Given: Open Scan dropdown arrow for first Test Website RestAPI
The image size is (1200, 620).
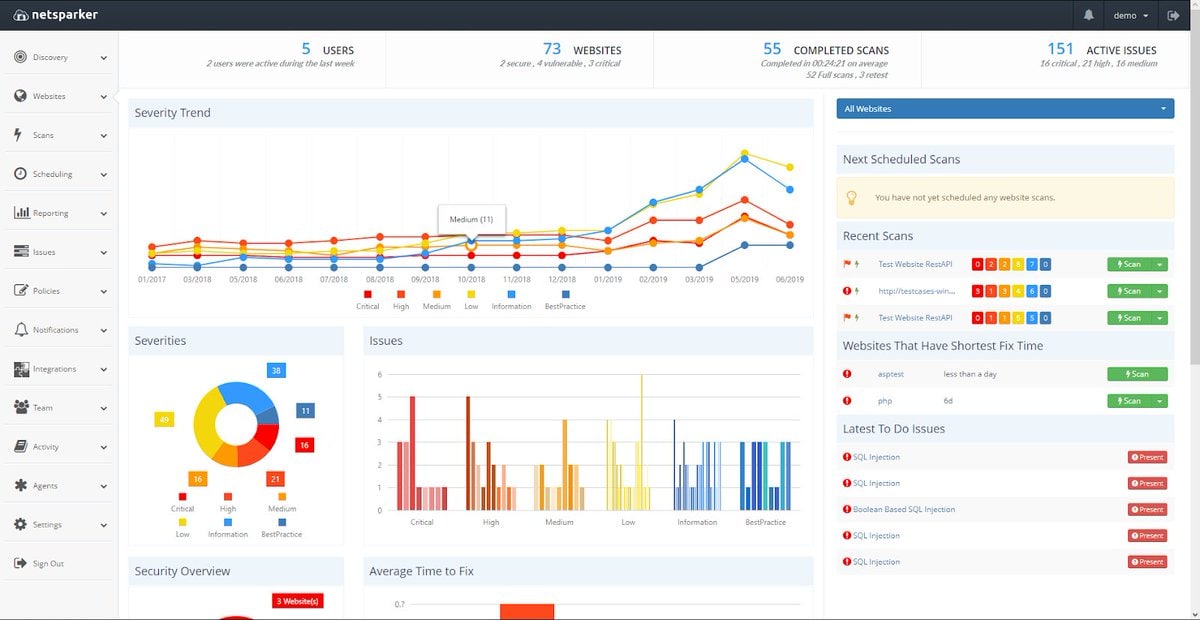Looking at the screenshot, I should click(x=1159, y=264).
